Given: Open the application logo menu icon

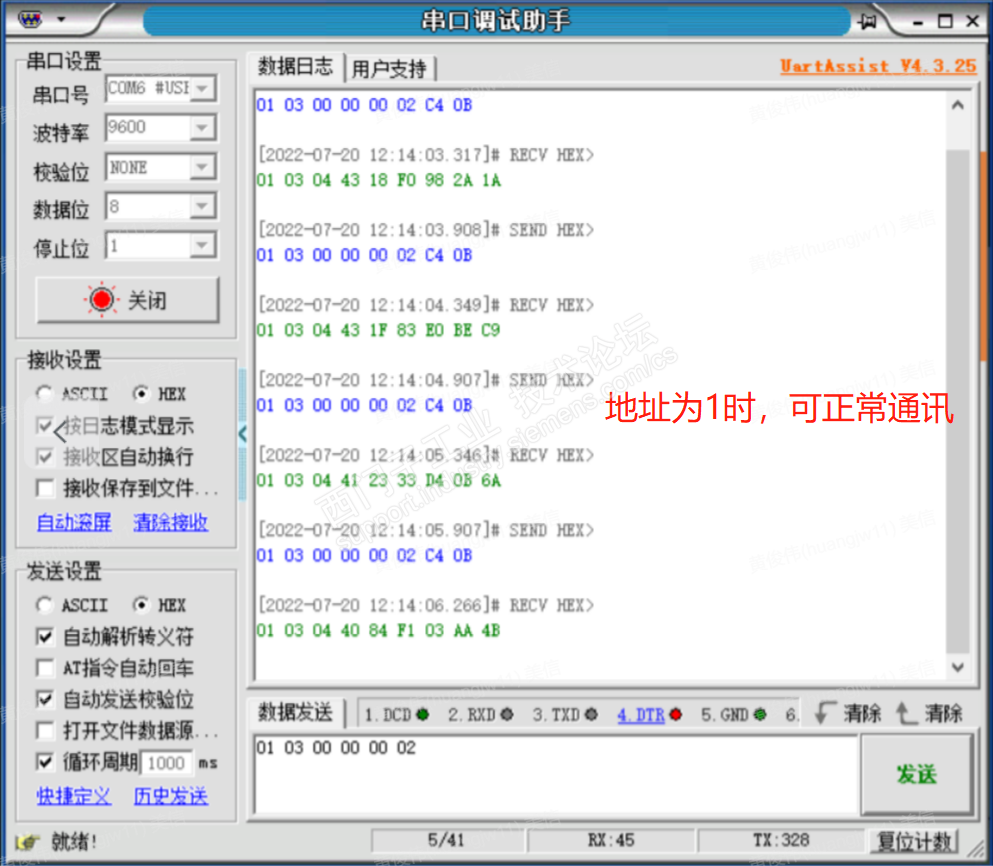Looking at the screenshot, I should pos(29,20).
